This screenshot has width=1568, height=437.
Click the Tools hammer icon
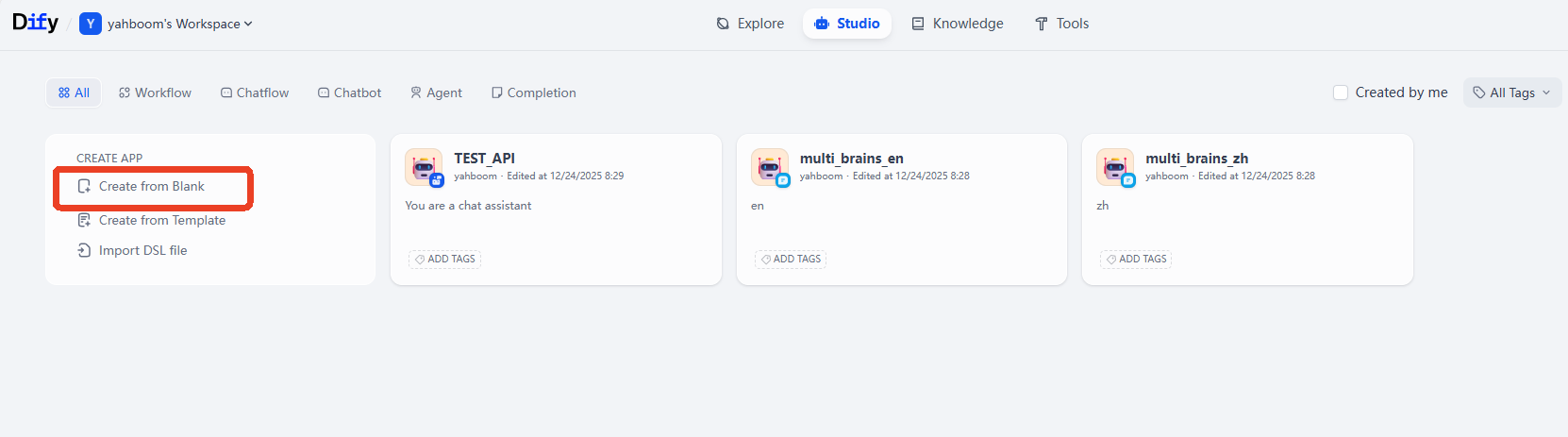coord(1042,24)
